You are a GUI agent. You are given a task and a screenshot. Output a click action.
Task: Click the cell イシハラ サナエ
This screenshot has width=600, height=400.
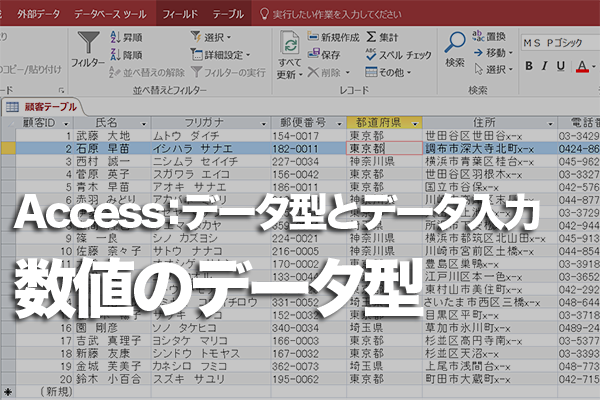(211, 149)
